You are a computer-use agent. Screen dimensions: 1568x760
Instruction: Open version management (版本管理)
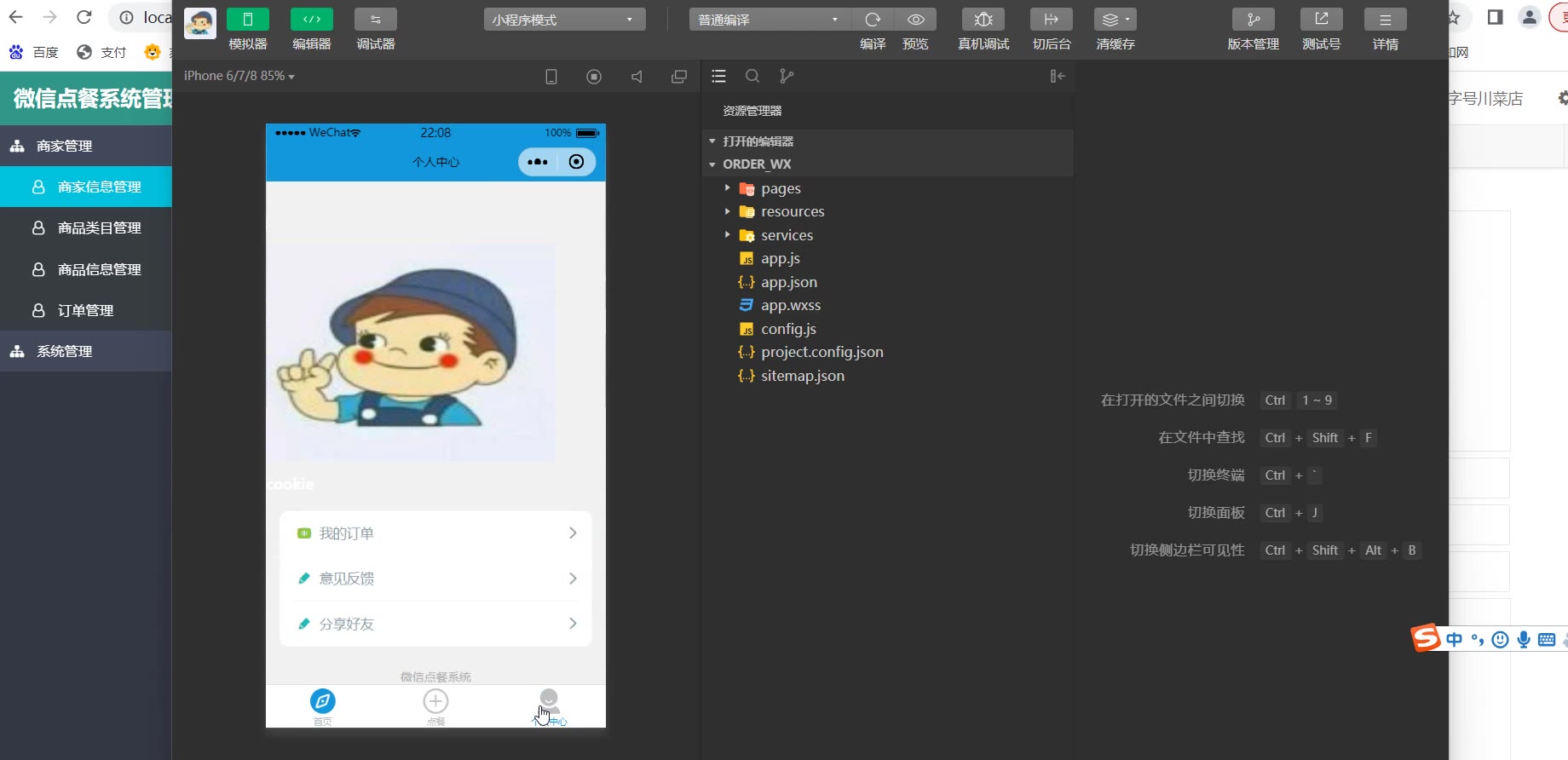click(x=1253, y=20)
